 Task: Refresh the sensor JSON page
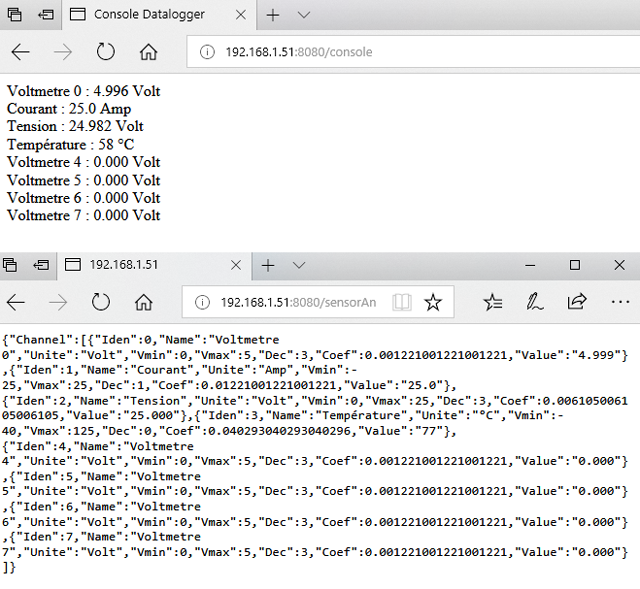pyautogui.click(x=100, y=302)
